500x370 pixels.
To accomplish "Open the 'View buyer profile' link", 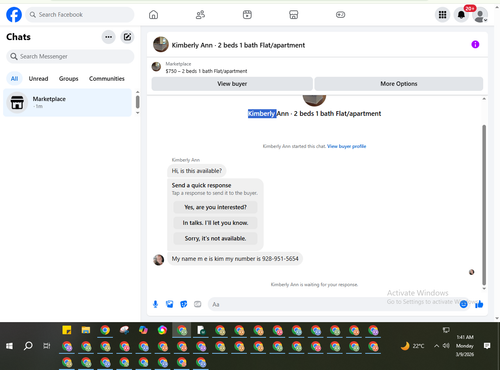I will pyautogui.click(x=347, y=146).
